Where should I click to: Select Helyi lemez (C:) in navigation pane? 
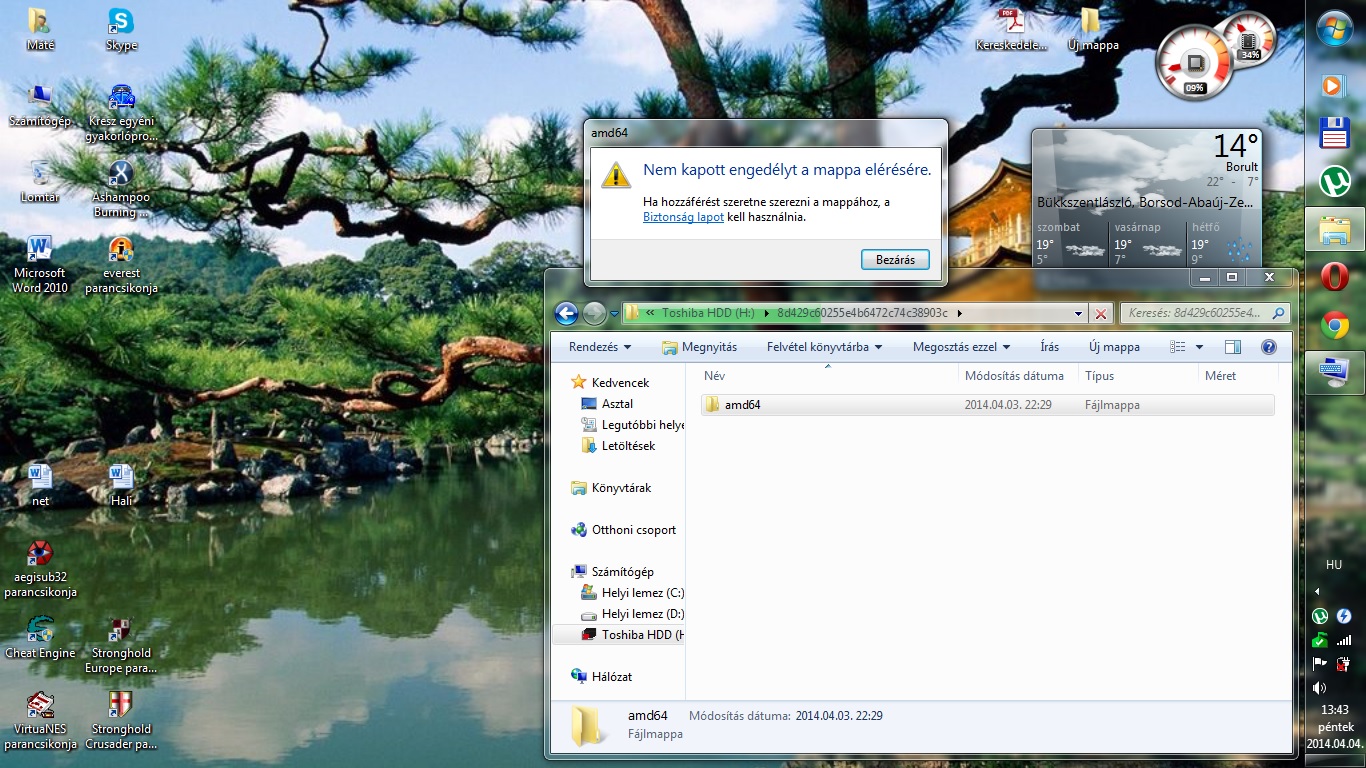pyautogui.click(x=641, y=593)
